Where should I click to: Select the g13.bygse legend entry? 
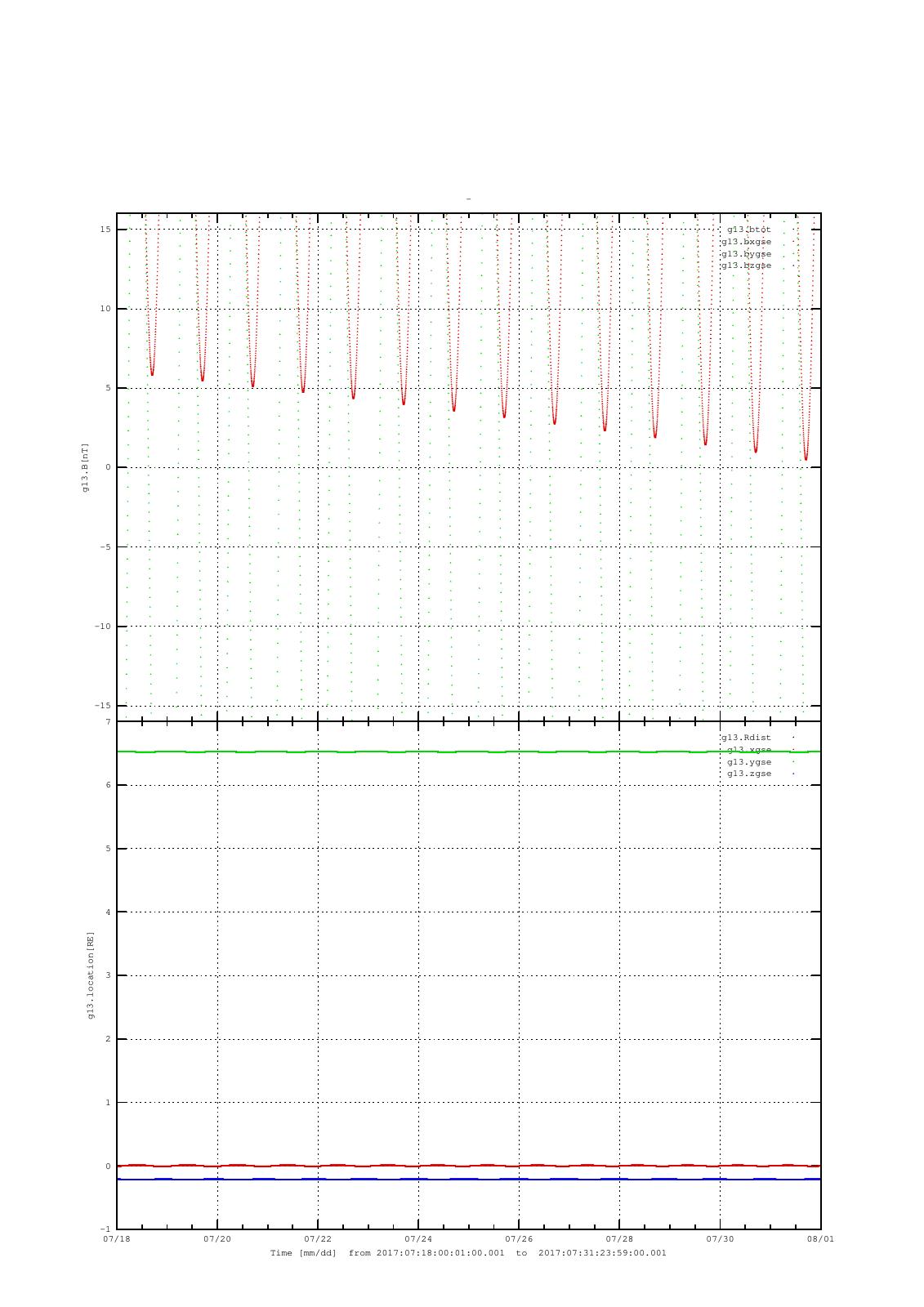[746, 254]
